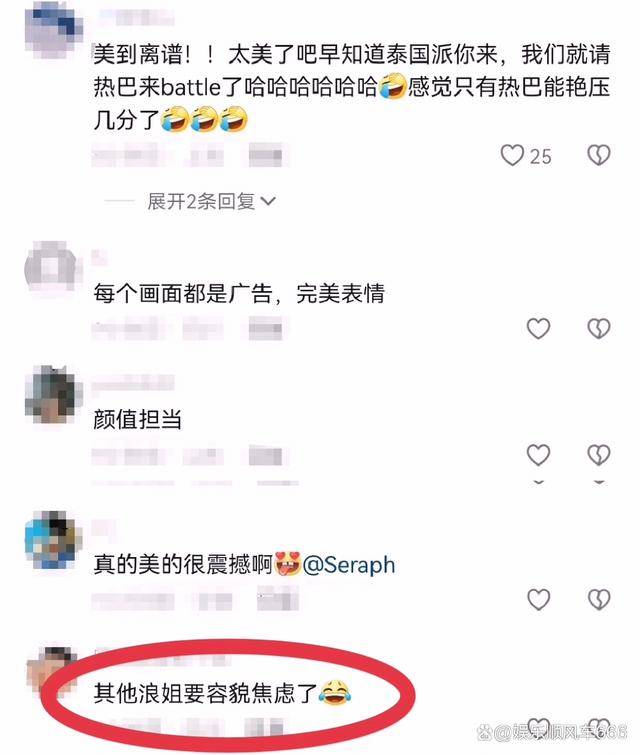
Task: Like the 每个画面都是广告 comment
Action: click(x=538, y=329)
